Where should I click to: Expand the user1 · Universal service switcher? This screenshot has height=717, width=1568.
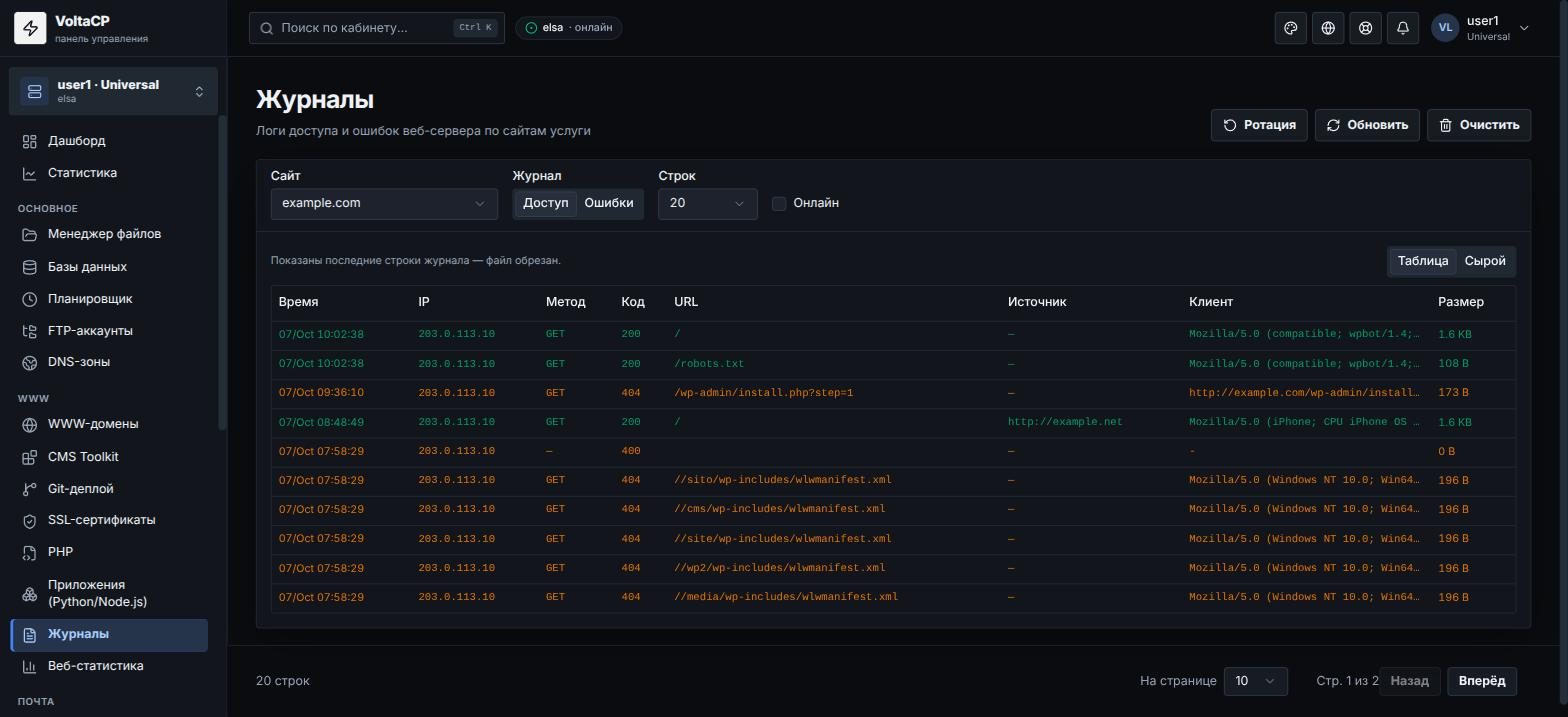pyautogui.click(x=113, y=91)
